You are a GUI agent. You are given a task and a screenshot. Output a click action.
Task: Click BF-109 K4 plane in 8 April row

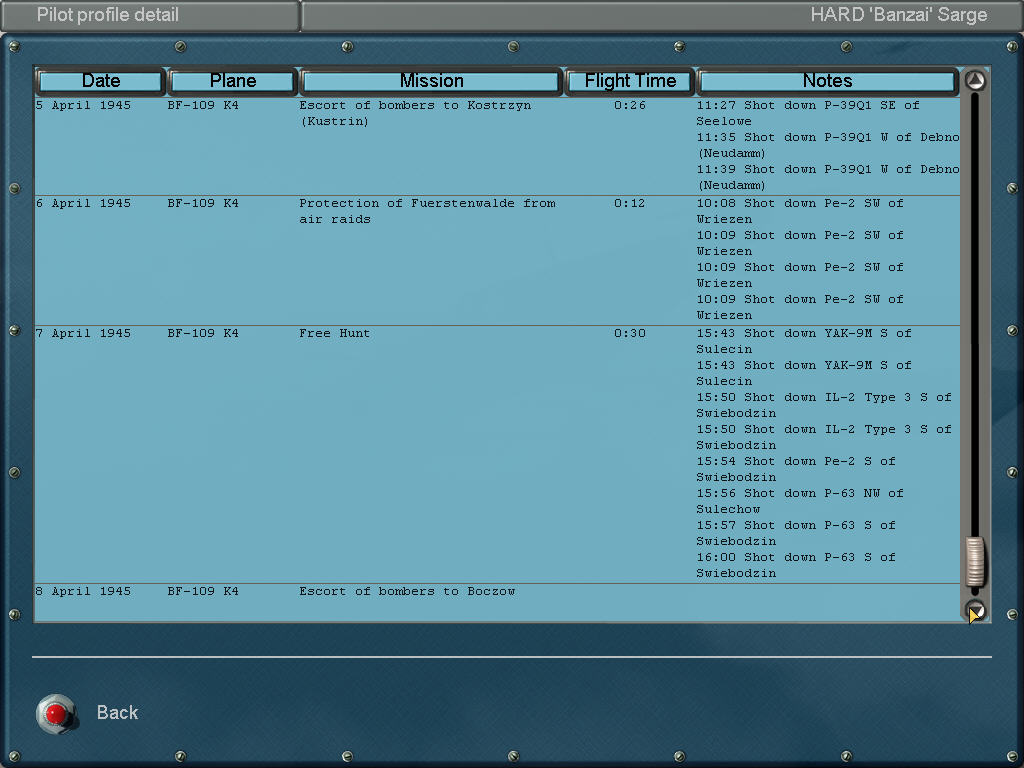[x=203, y=591]
